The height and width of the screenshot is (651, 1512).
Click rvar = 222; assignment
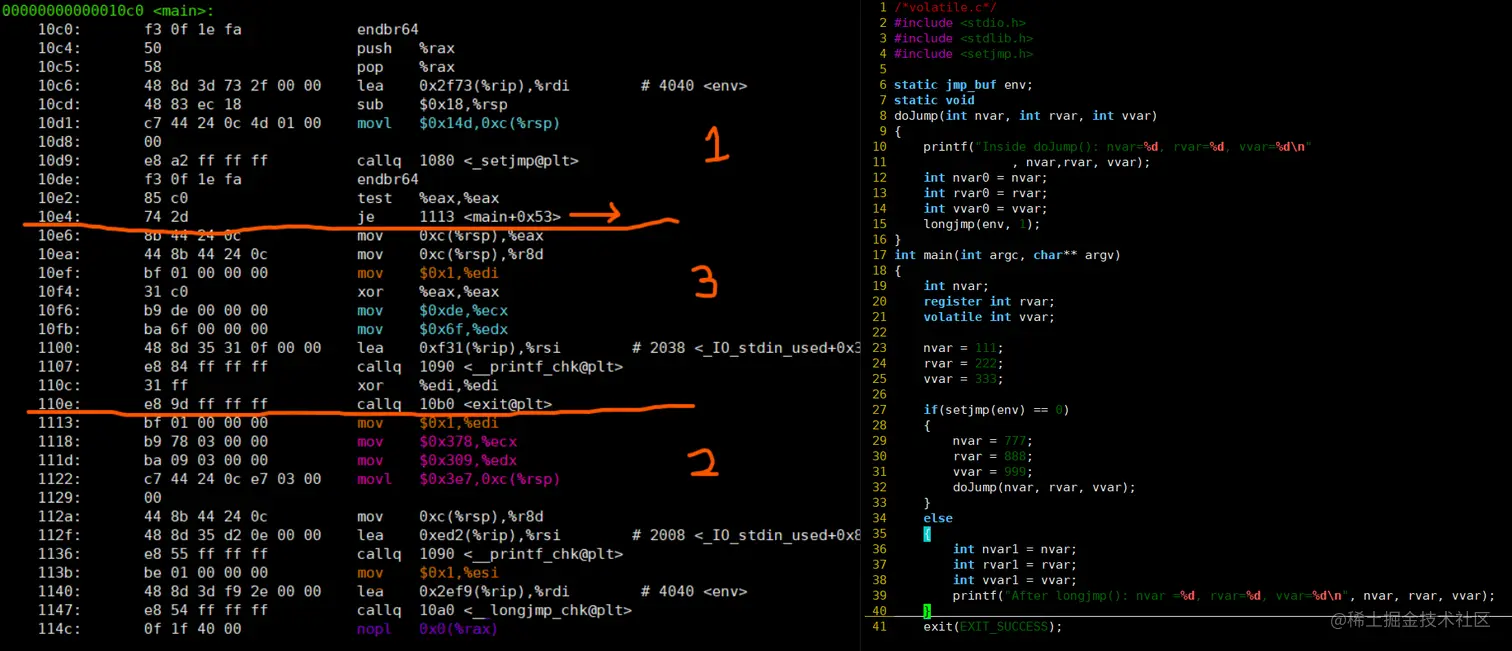point(963,363)
